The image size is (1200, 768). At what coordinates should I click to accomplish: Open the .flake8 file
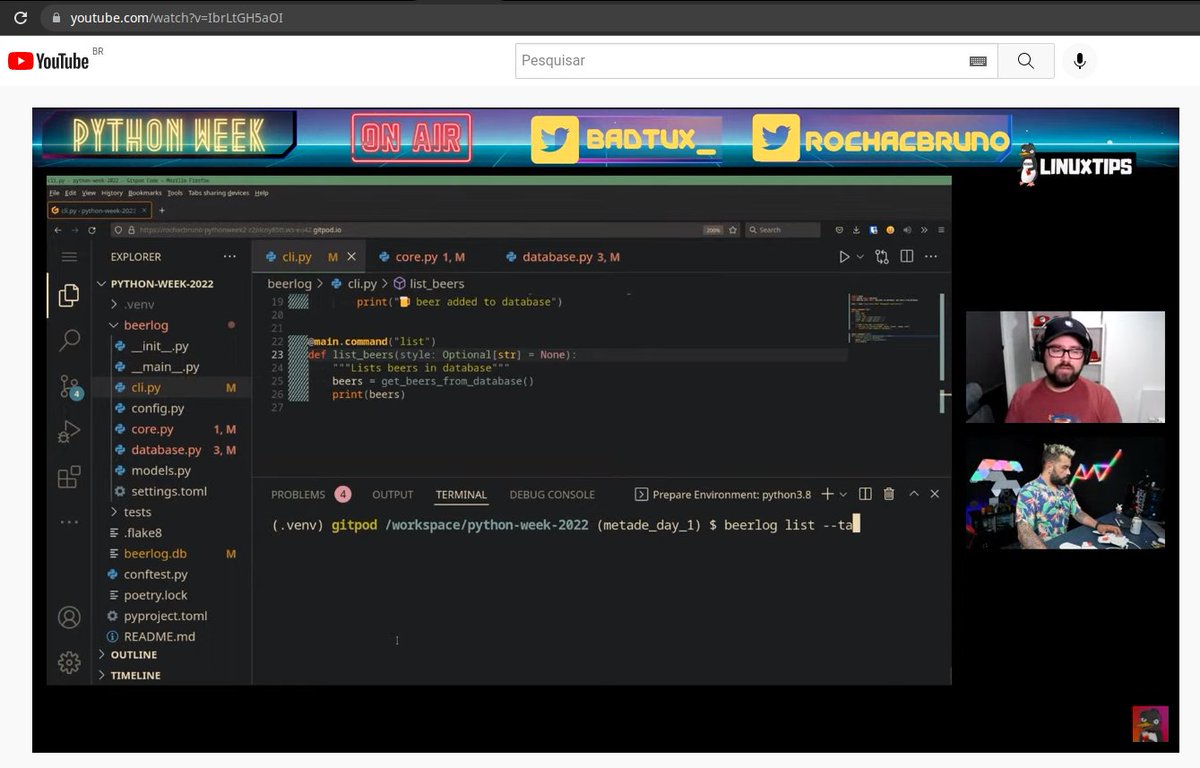click(x=143, y=533)
